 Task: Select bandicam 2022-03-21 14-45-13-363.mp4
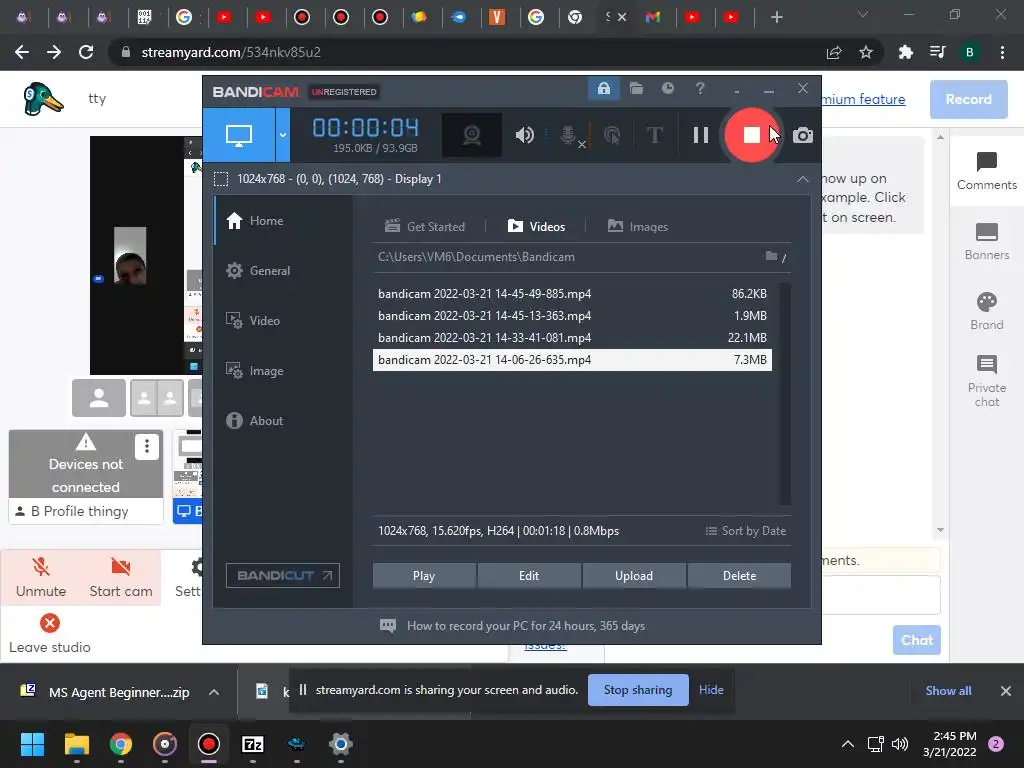[572, 315]
